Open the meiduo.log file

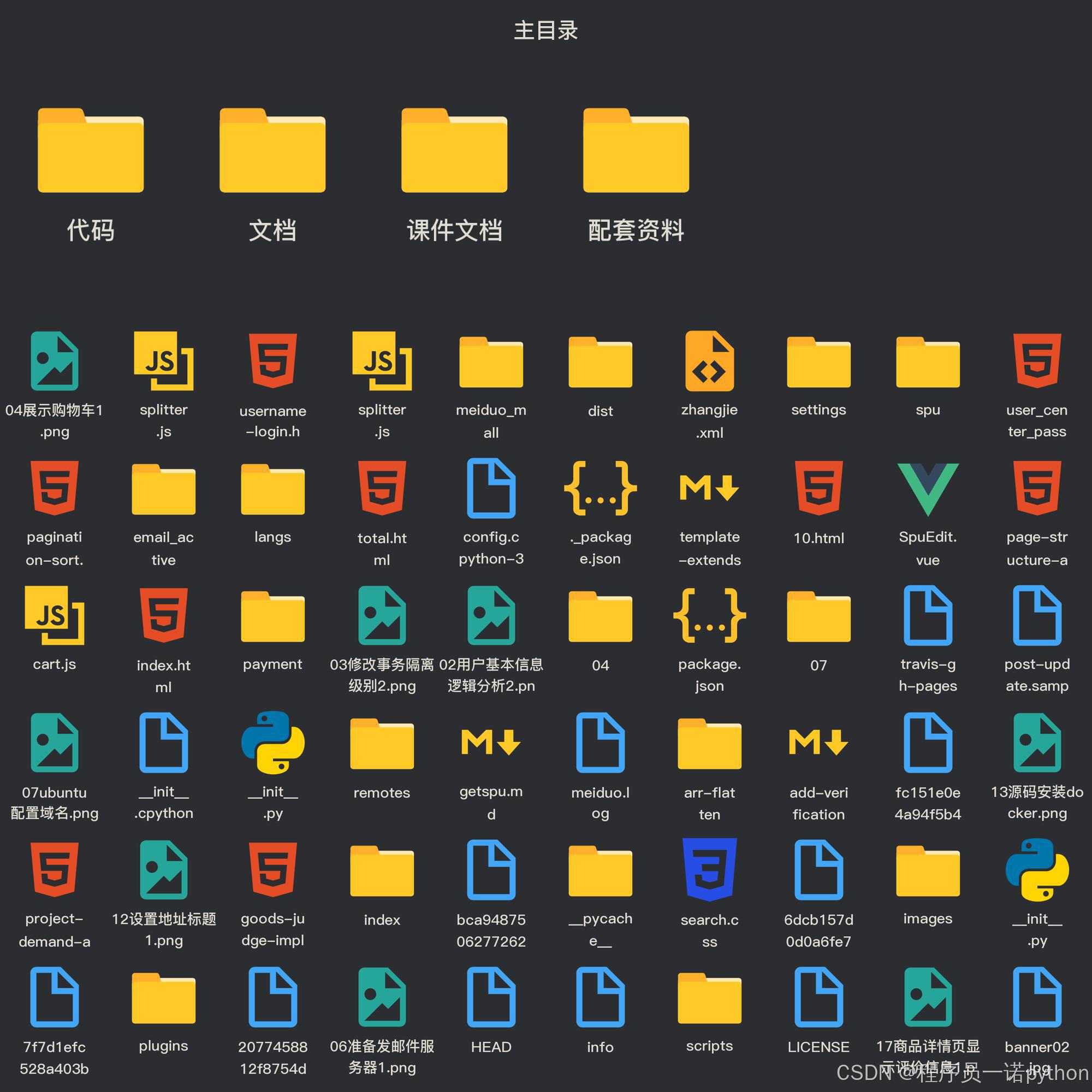(600, 743)
